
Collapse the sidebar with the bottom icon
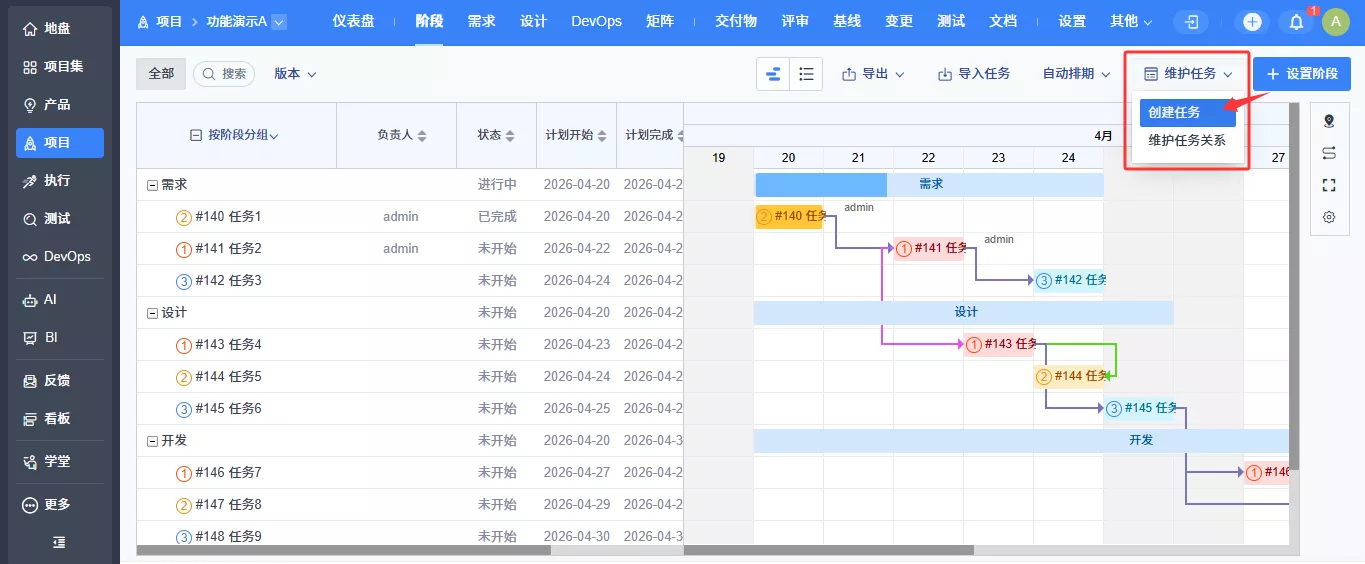[59, 542]
